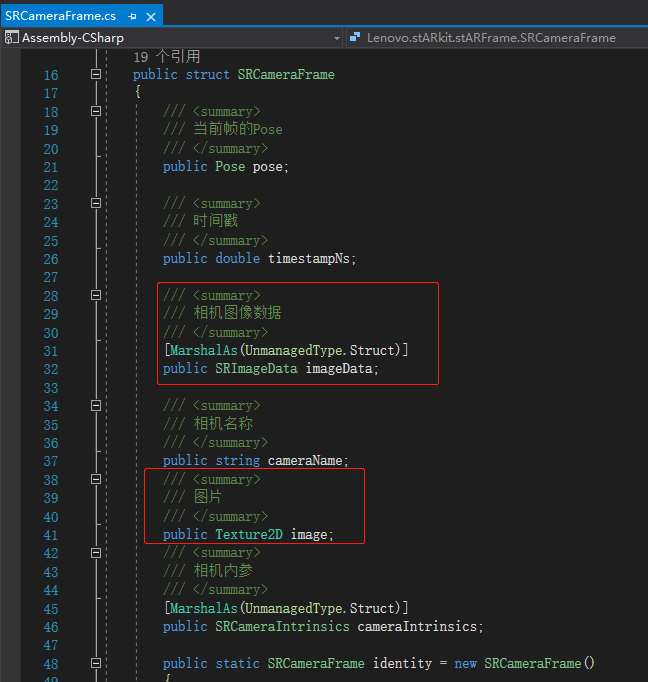Click line number 32 in the margin
Viewport: 648px width, 682px height.
point(51,369)
